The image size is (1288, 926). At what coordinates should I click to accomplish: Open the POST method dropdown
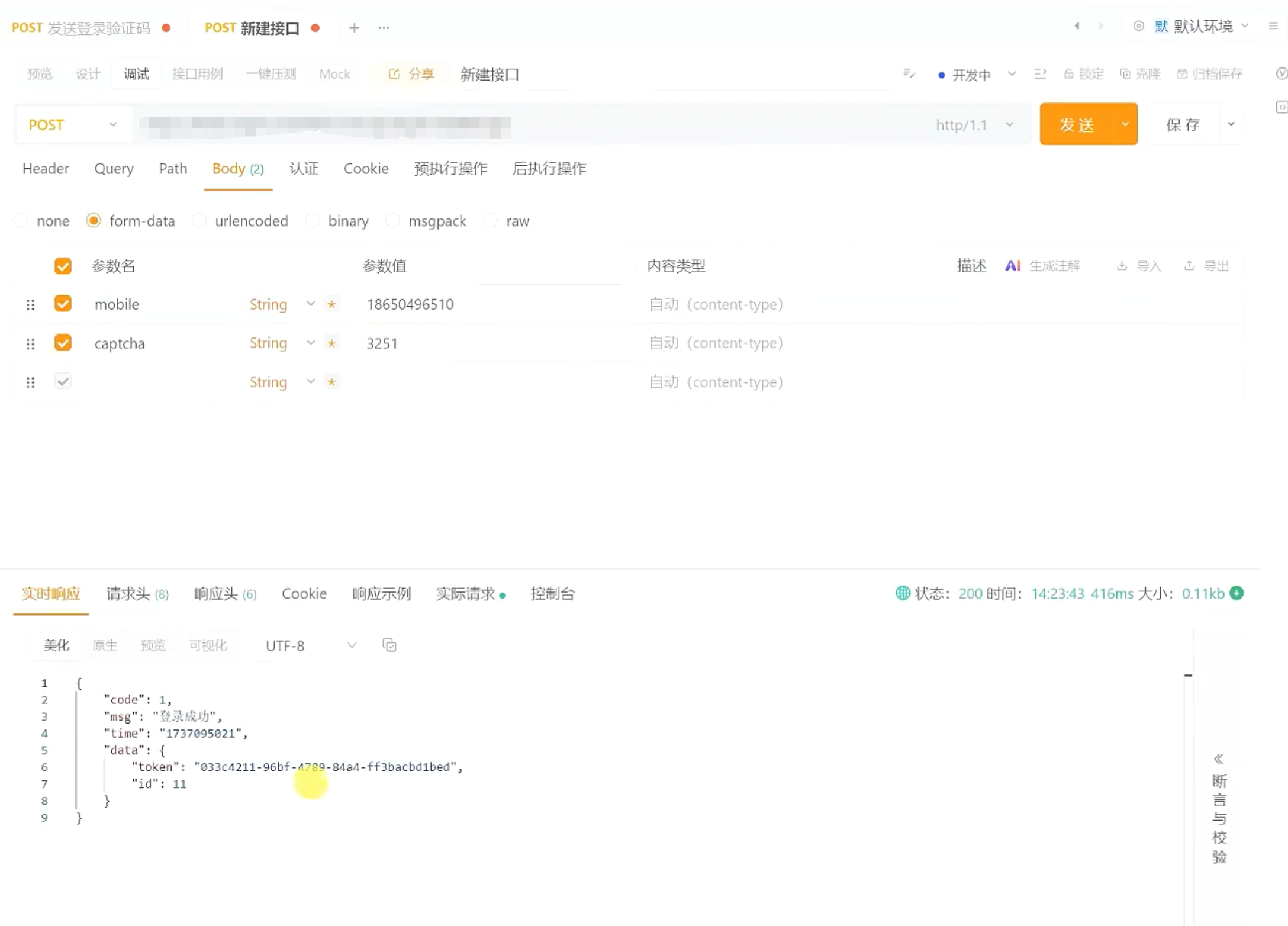(72, 125)
